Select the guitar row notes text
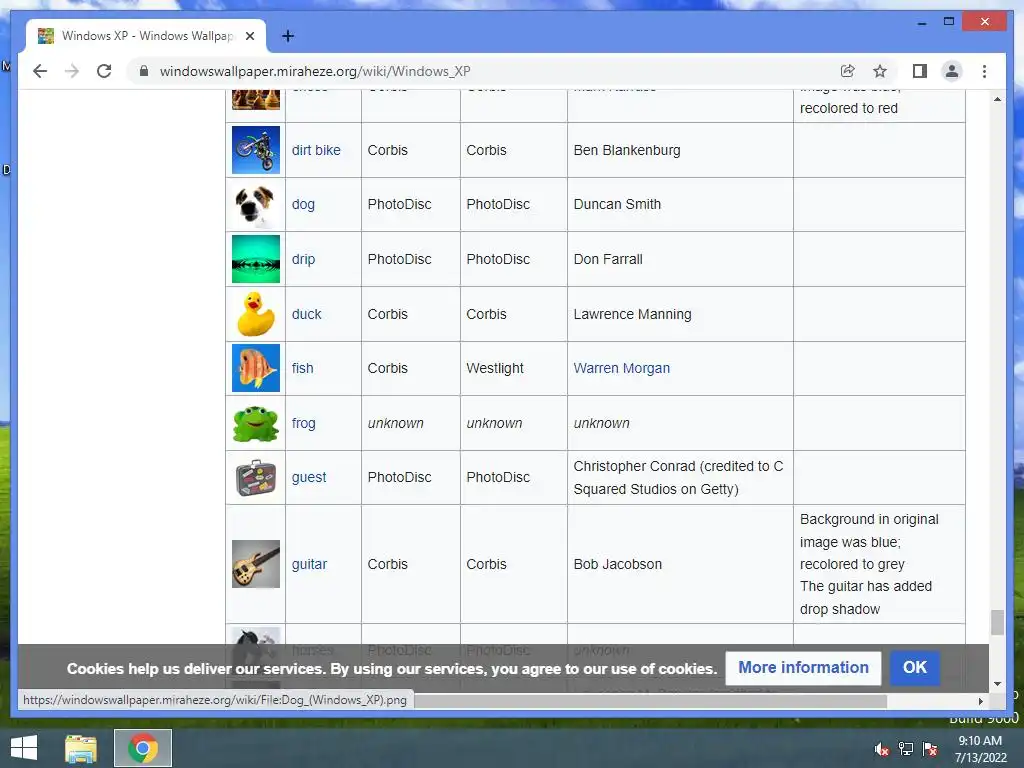The width and height of the screenshot is (1024, 768). 869,564
